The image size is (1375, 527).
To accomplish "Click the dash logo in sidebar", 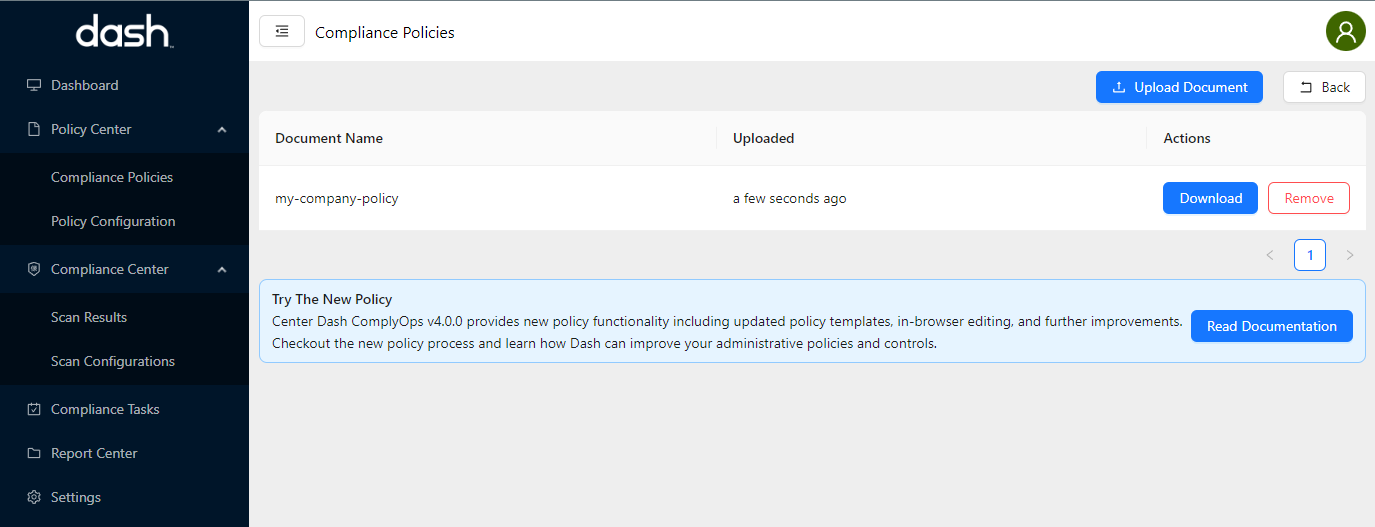I will [x=124, y=32].
